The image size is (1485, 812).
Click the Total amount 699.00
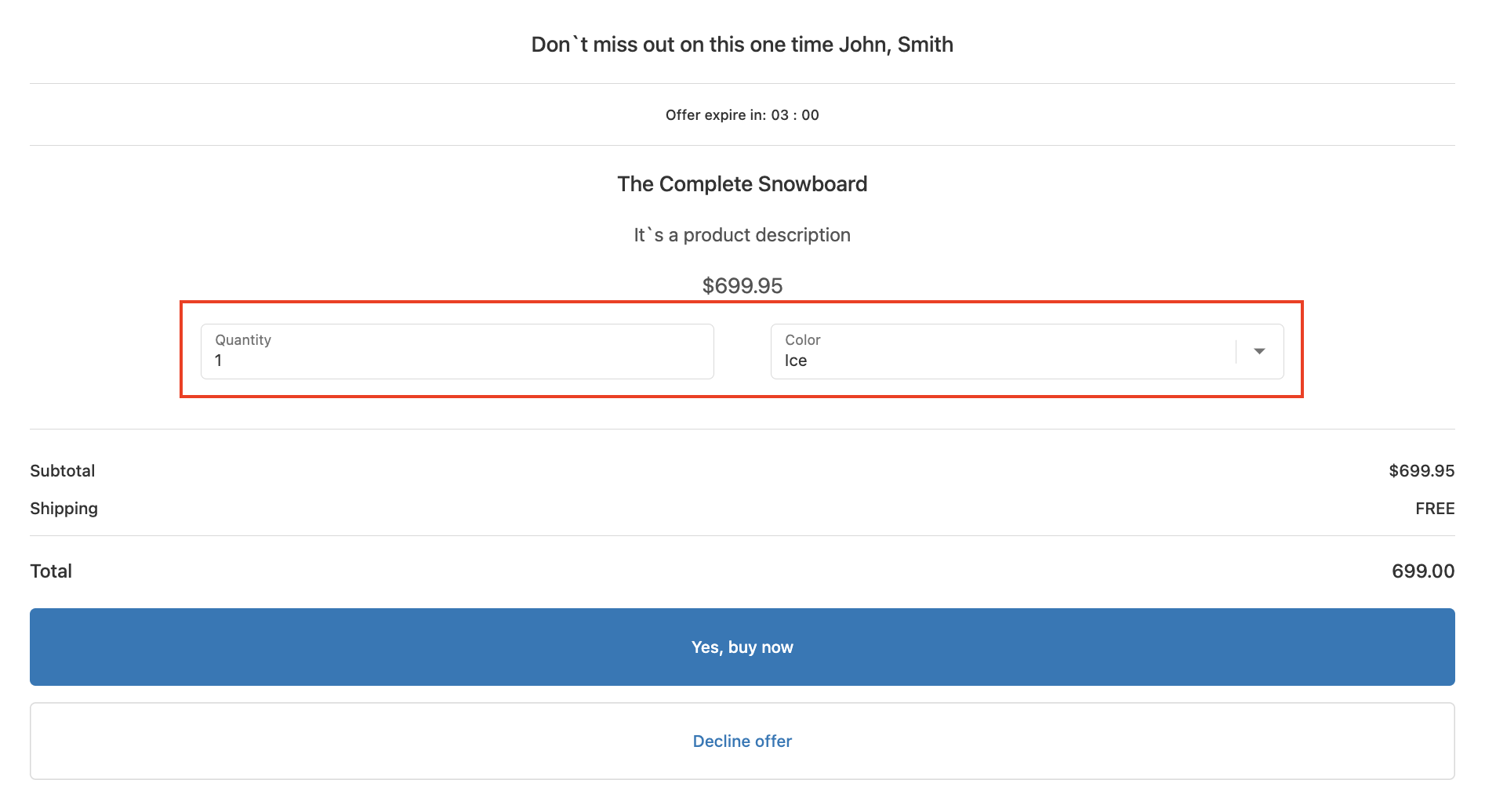[x=1422, y=571]
